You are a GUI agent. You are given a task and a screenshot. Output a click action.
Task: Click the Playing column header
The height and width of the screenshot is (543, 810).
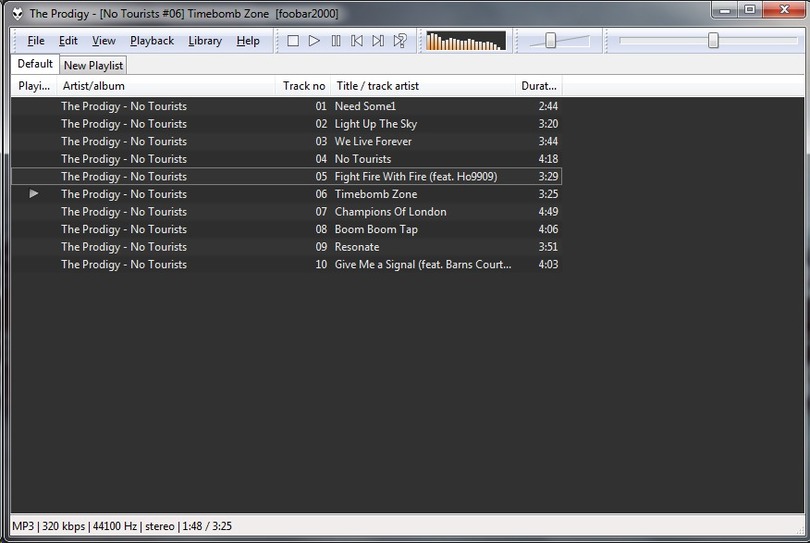click(x=34, y=86)
